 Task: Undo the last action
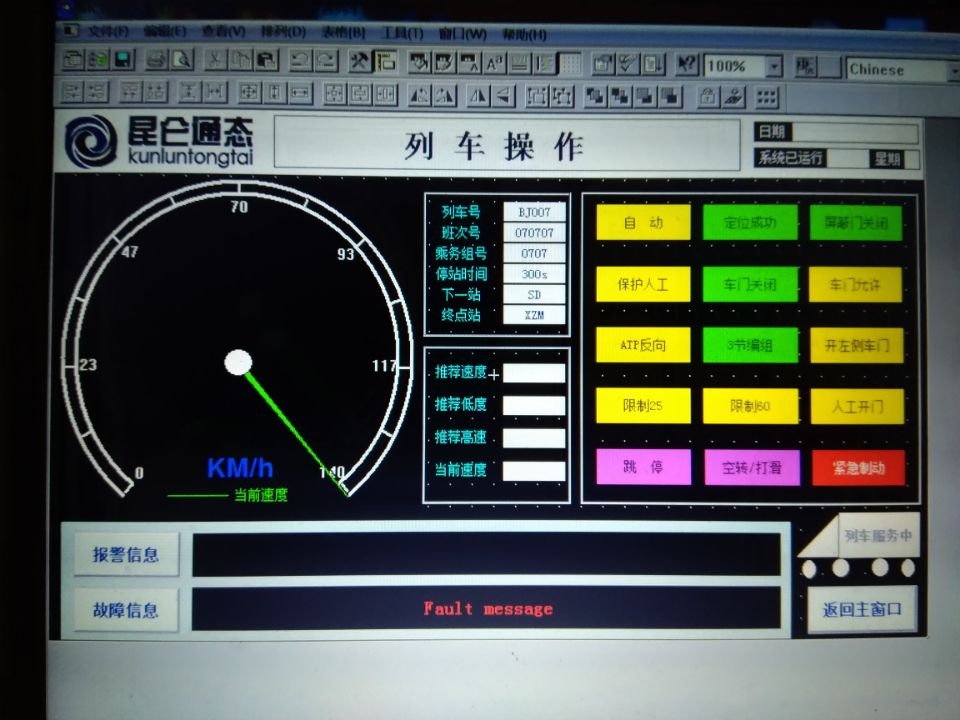coord(301,62)
